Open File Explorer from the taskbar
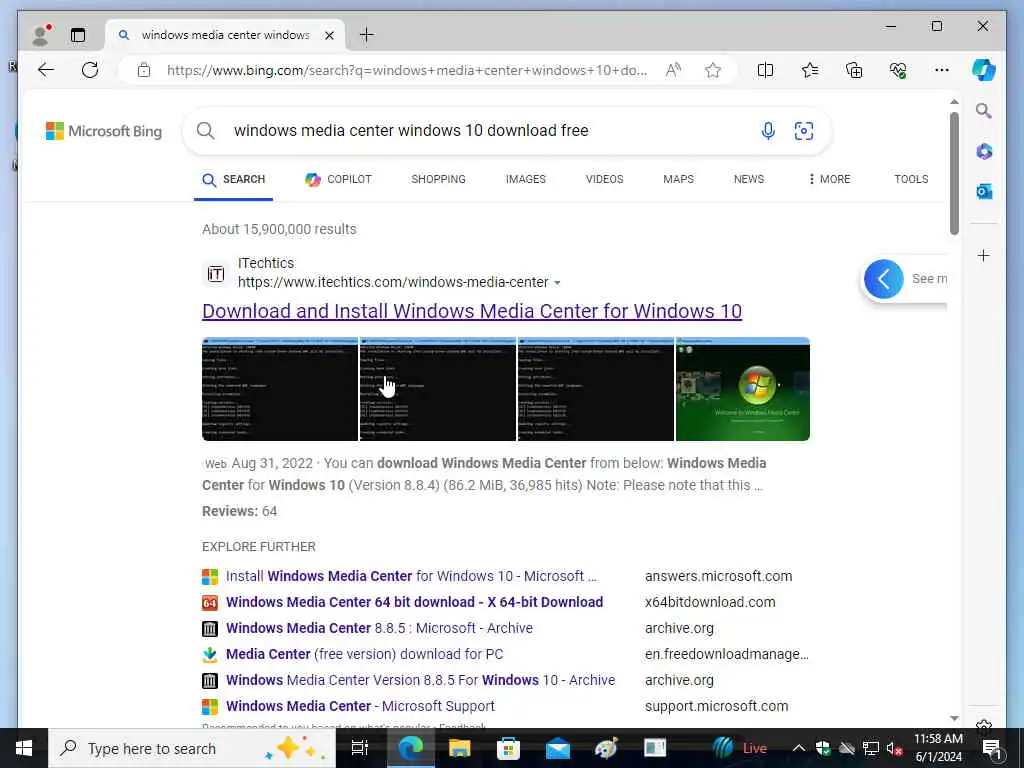The image size is (1024, 768). 460,748
